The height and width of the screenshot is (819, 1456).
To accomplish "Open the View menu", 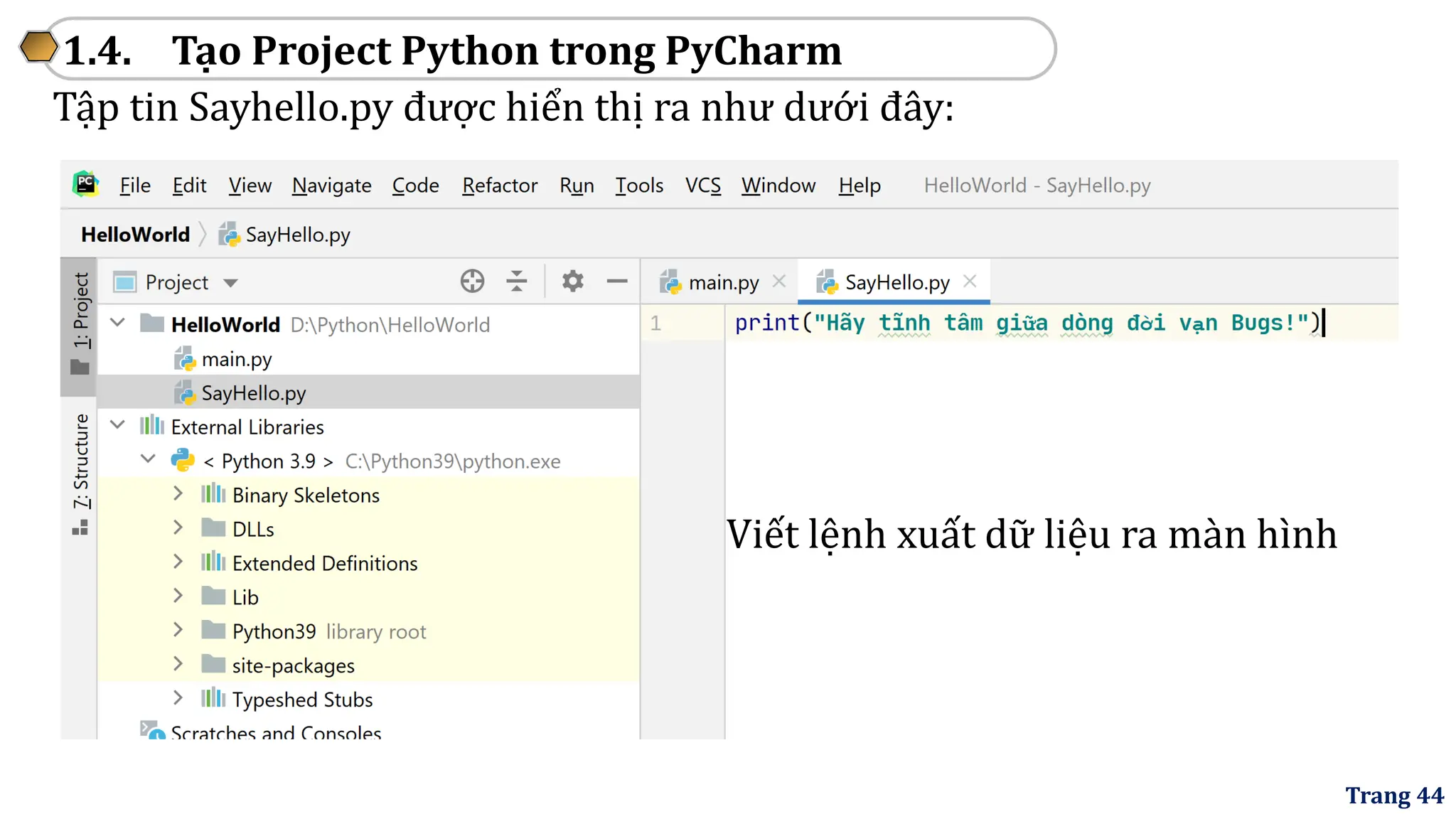I will tap(250, 186).
